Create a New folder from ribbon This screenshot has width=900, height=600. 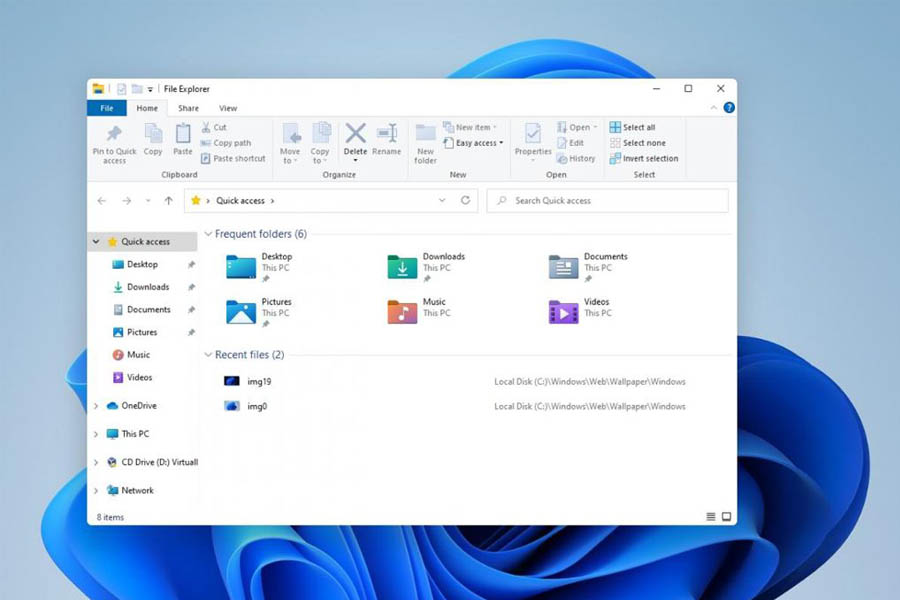(x=425, y=143)
